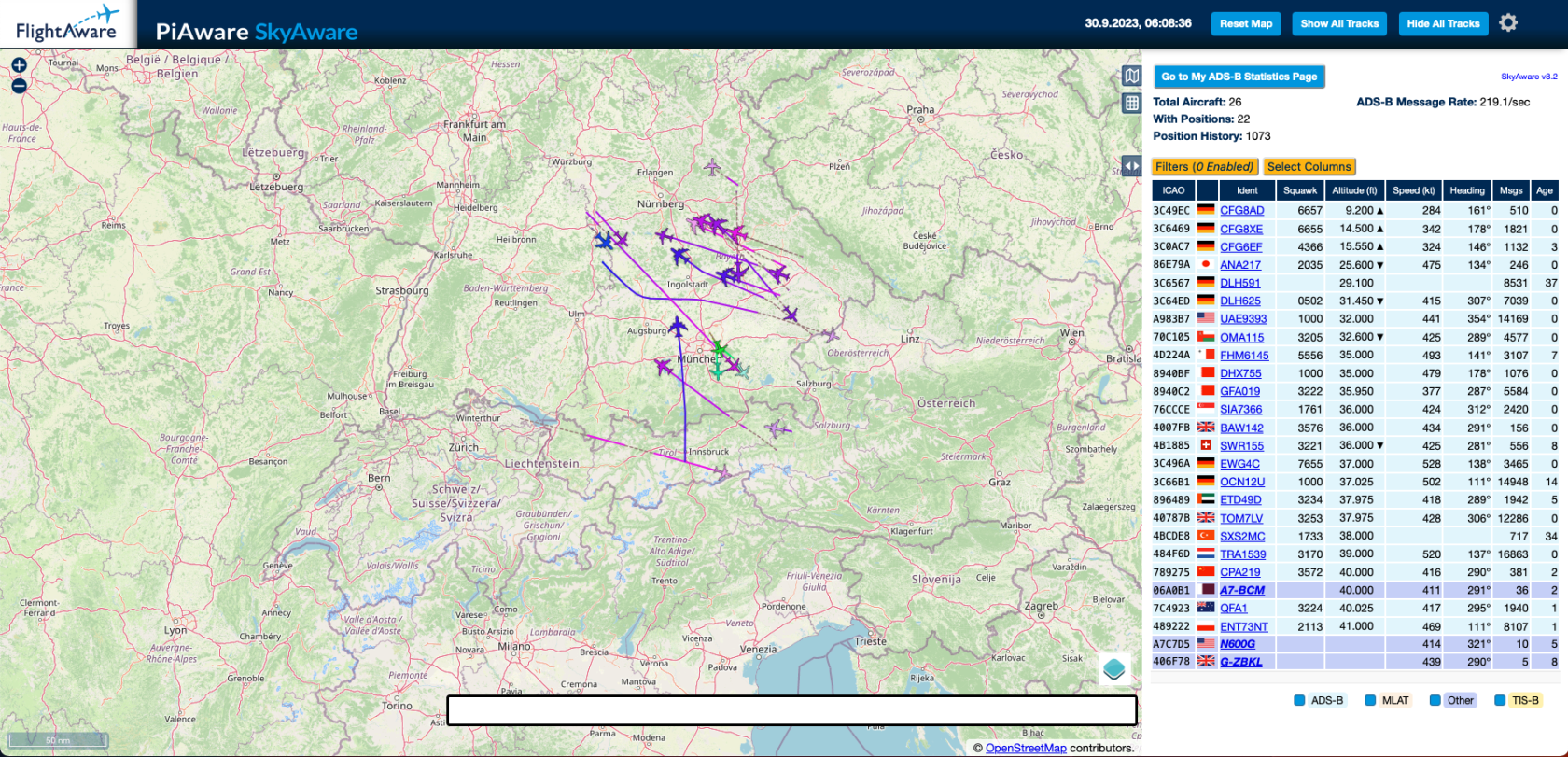The image size is (1568, 757).
Task: Open flight G-ZBKL link
Action: click(x=1241, y=662)
